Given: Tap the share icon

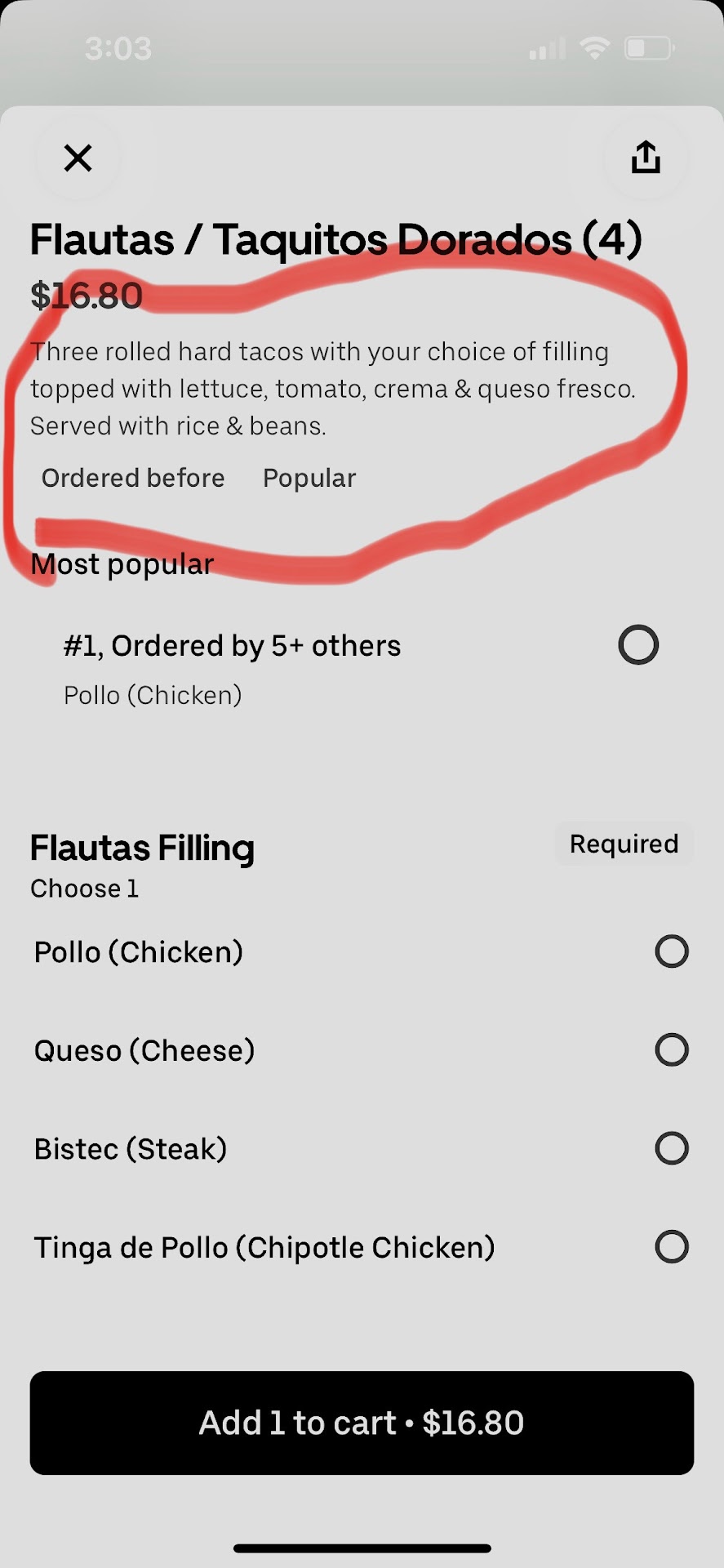Looking at the screenshot, I should click(x=646, y=157).
